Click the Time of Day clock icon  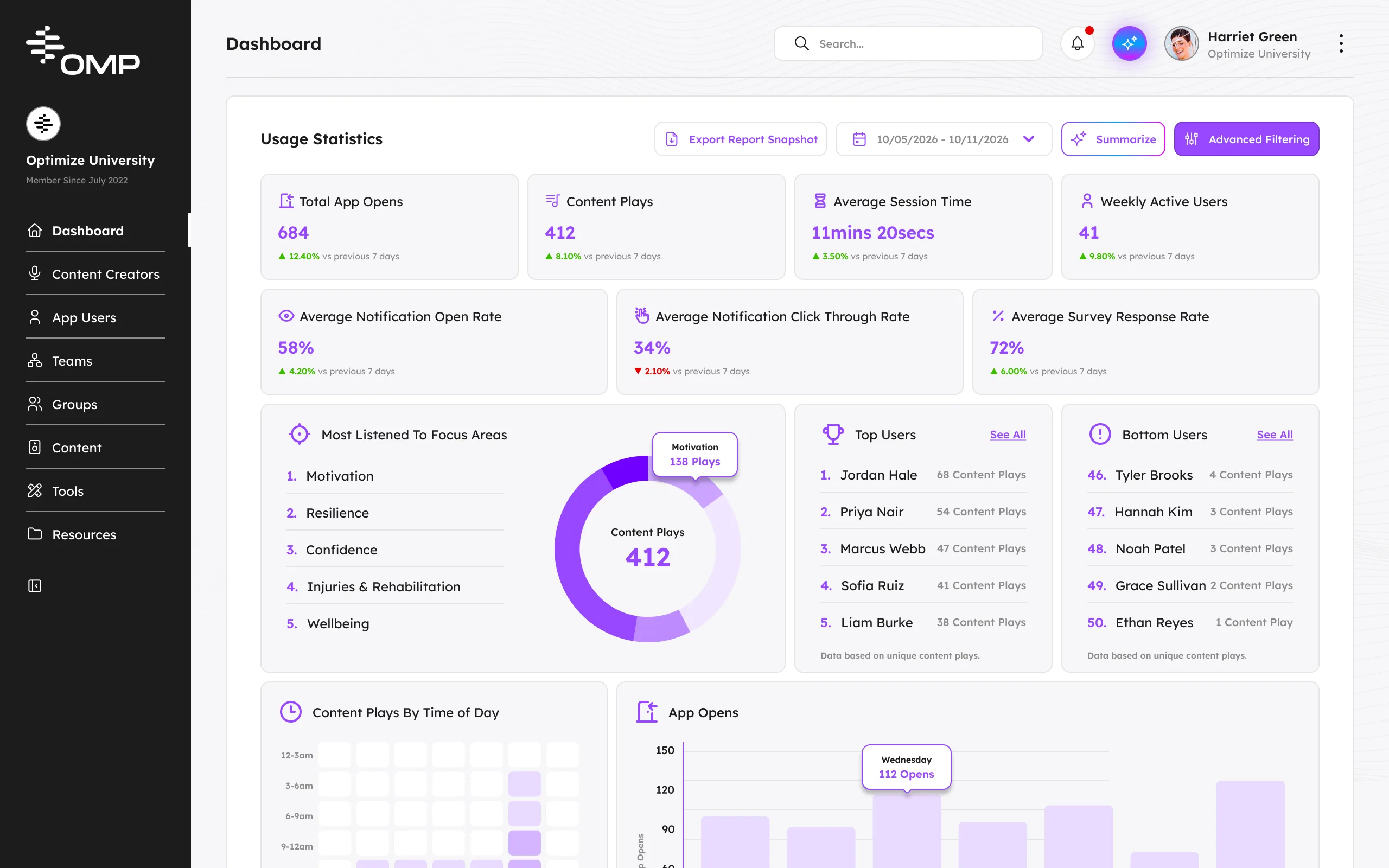tap(290, 712)
